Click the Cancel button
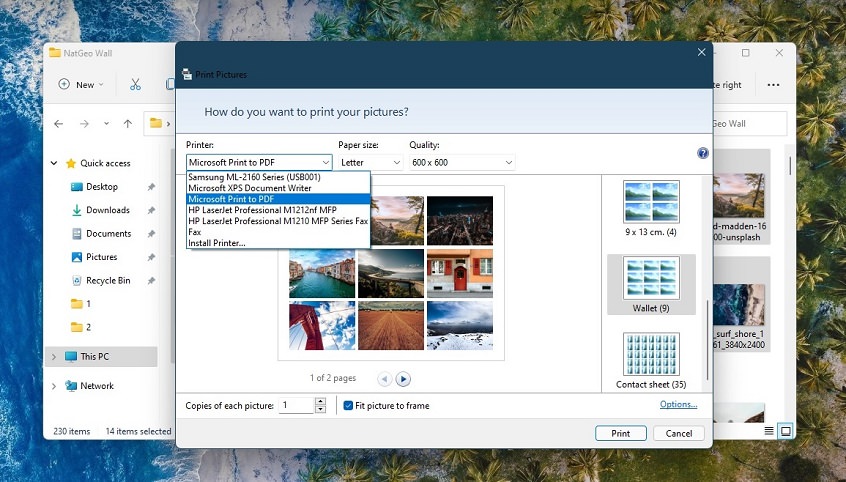846x482 pixels. 679,433
